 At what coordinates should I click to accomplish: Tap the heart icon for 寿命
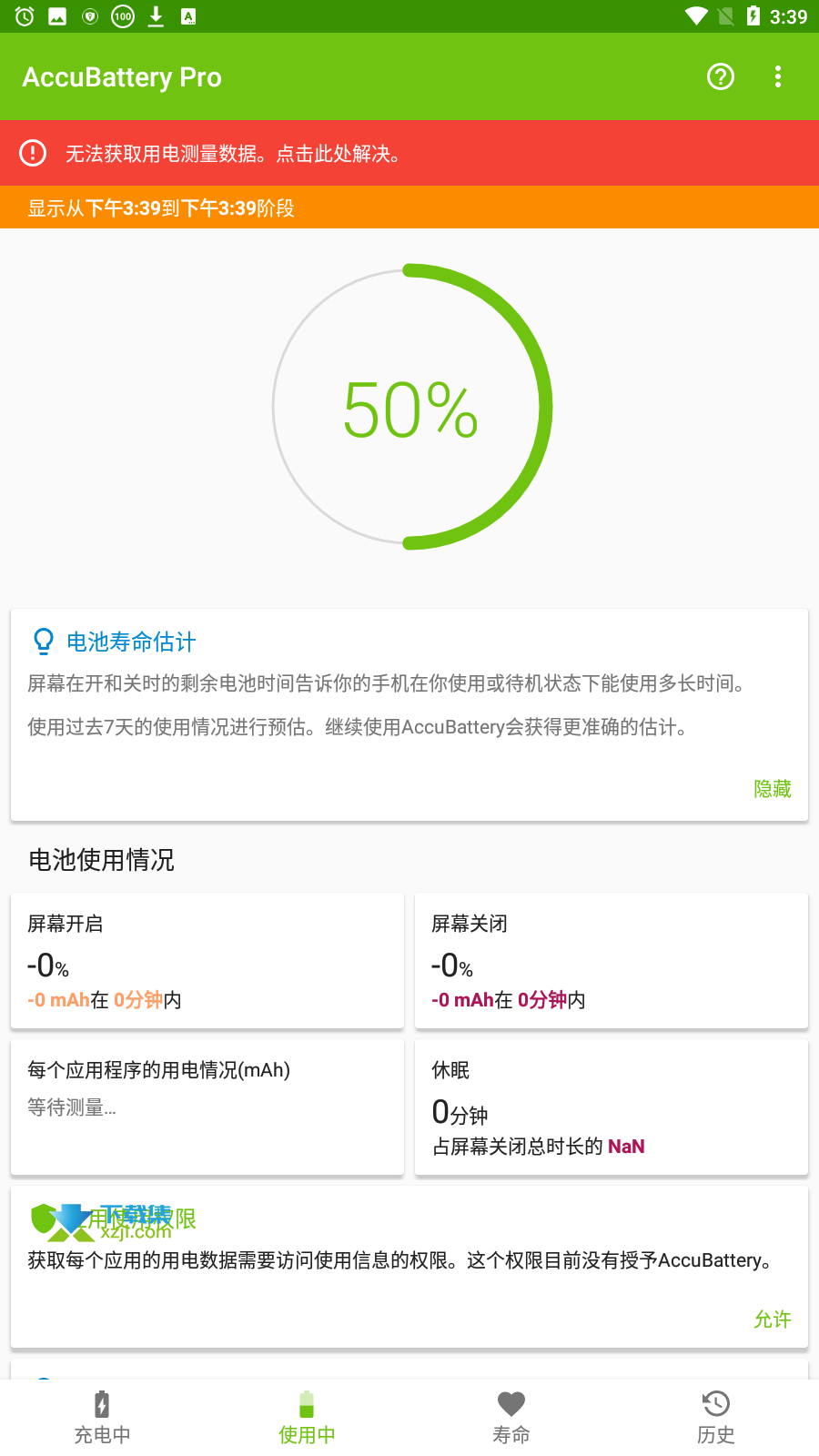[511, 1404]
